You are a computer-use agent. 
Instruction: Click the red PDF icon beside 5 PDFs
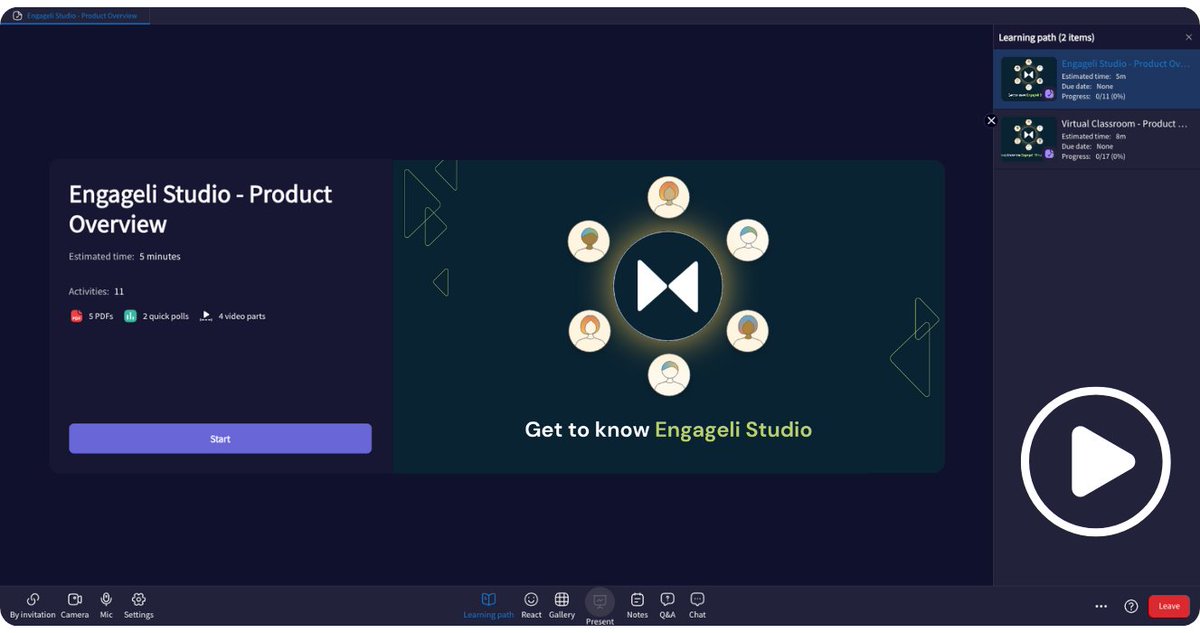click(76, 316)
